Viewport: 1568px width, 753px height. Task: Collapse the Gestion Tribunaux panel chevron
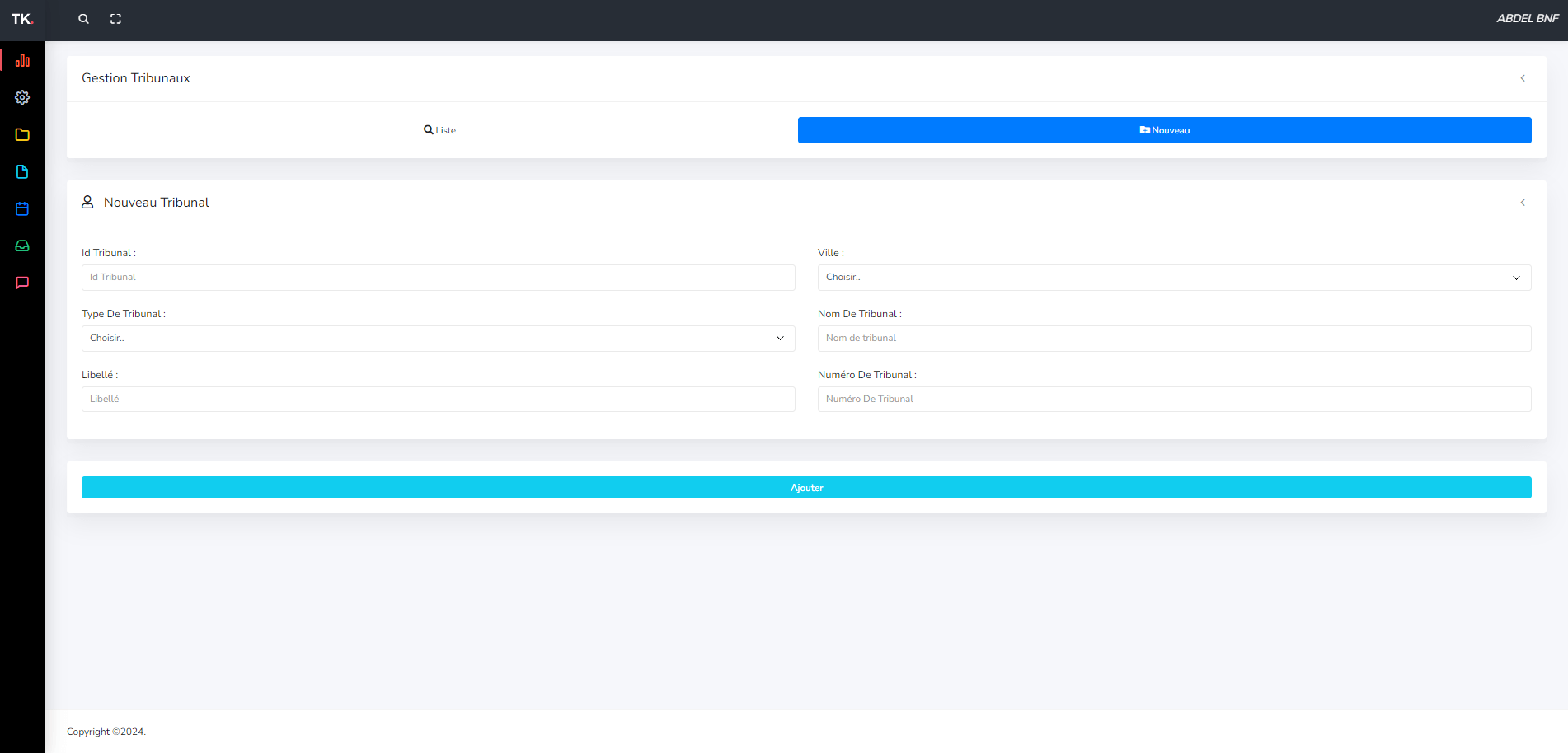[x=1523, y=78]
